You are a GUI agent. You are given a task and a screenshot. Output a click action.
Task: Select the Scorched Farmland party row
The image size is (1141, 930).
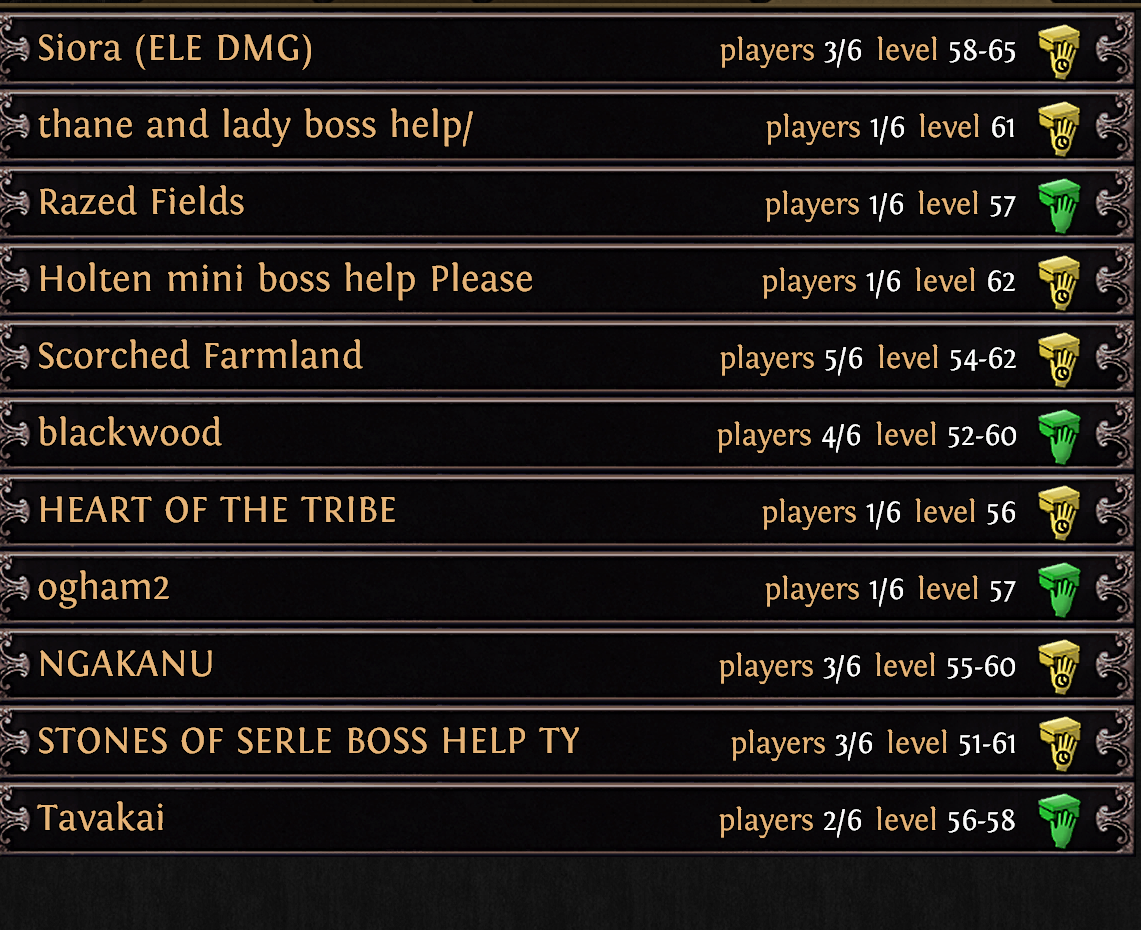coord(568,357)
